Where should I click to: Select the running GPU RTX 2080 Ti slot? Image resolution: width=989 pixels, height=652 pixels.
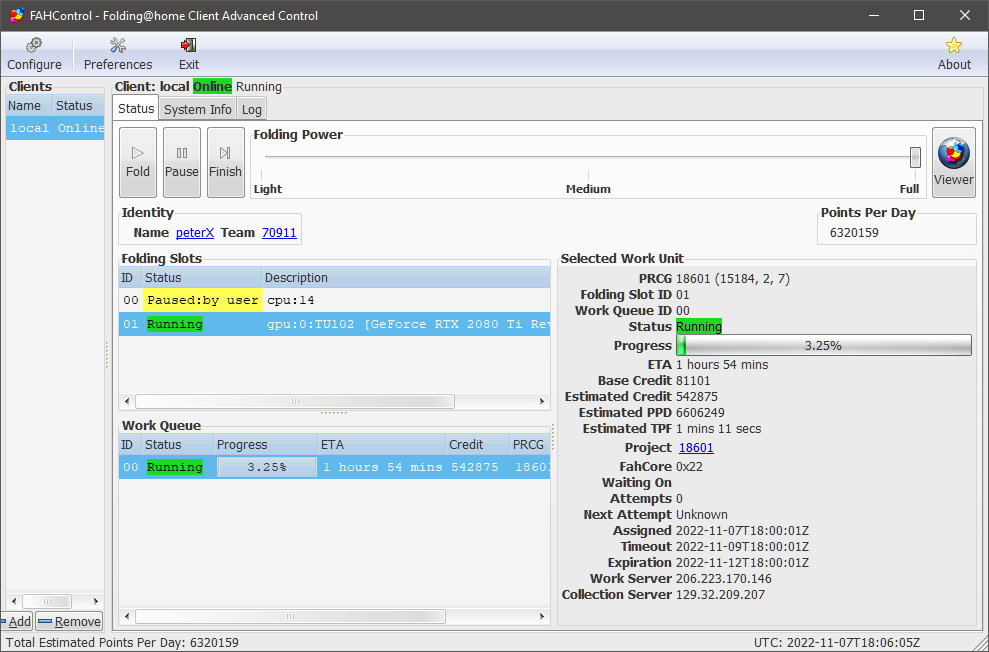(334, 324)
